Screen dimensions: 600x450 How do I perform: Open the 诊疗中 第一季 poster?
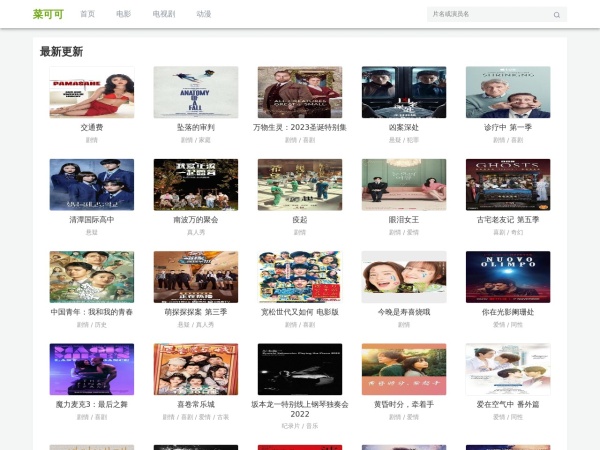tap(508, 92)
